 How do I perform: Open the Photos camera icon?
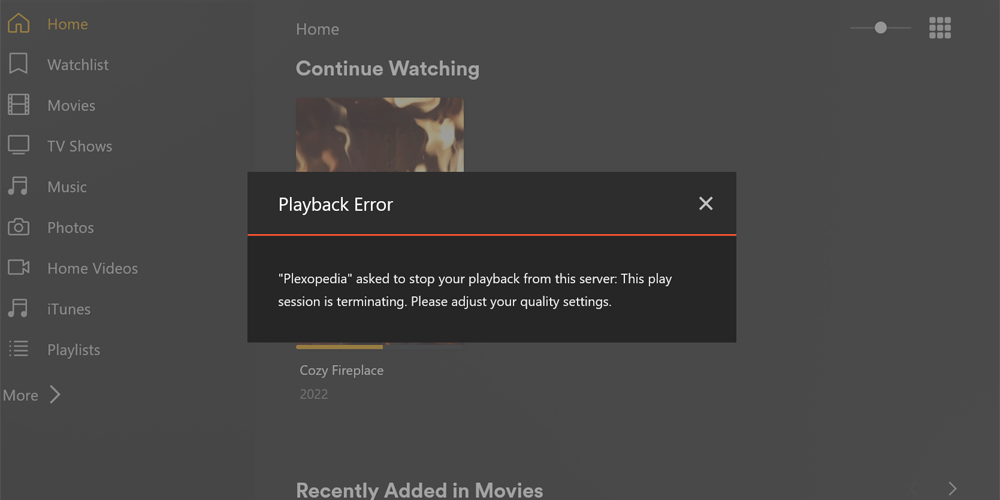(x=18, y=227)
